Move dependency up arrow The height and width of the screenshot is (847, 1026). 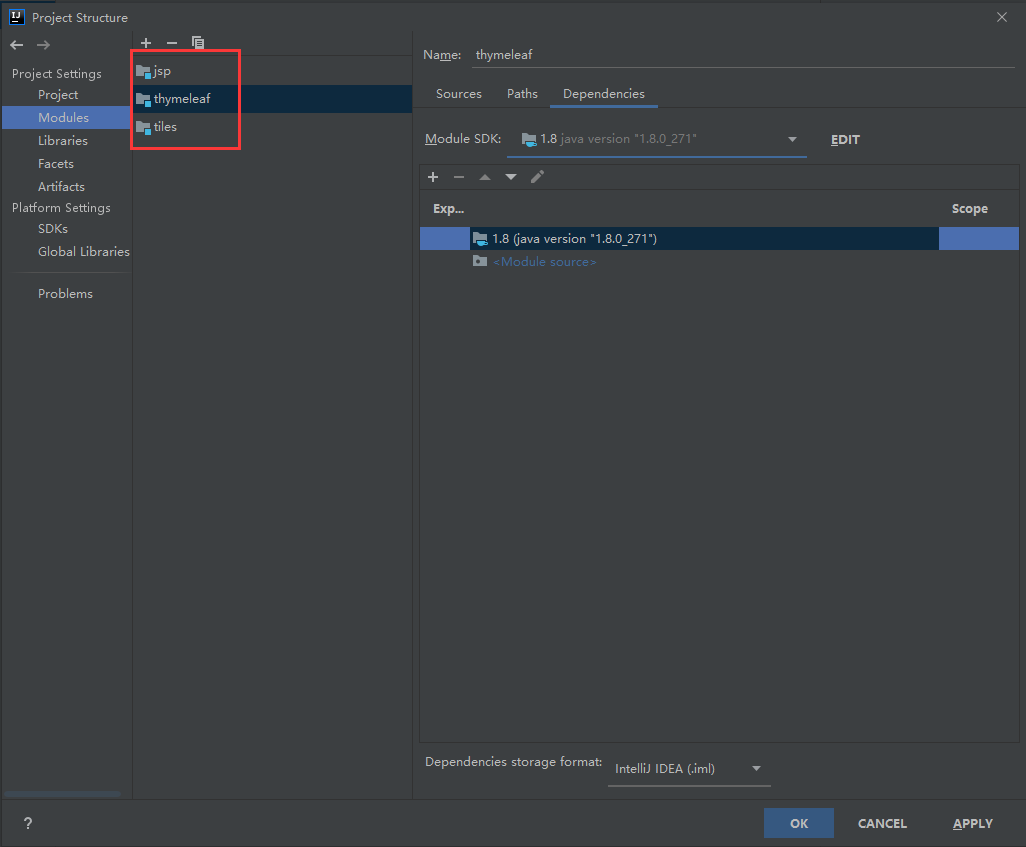click(485, 177)
